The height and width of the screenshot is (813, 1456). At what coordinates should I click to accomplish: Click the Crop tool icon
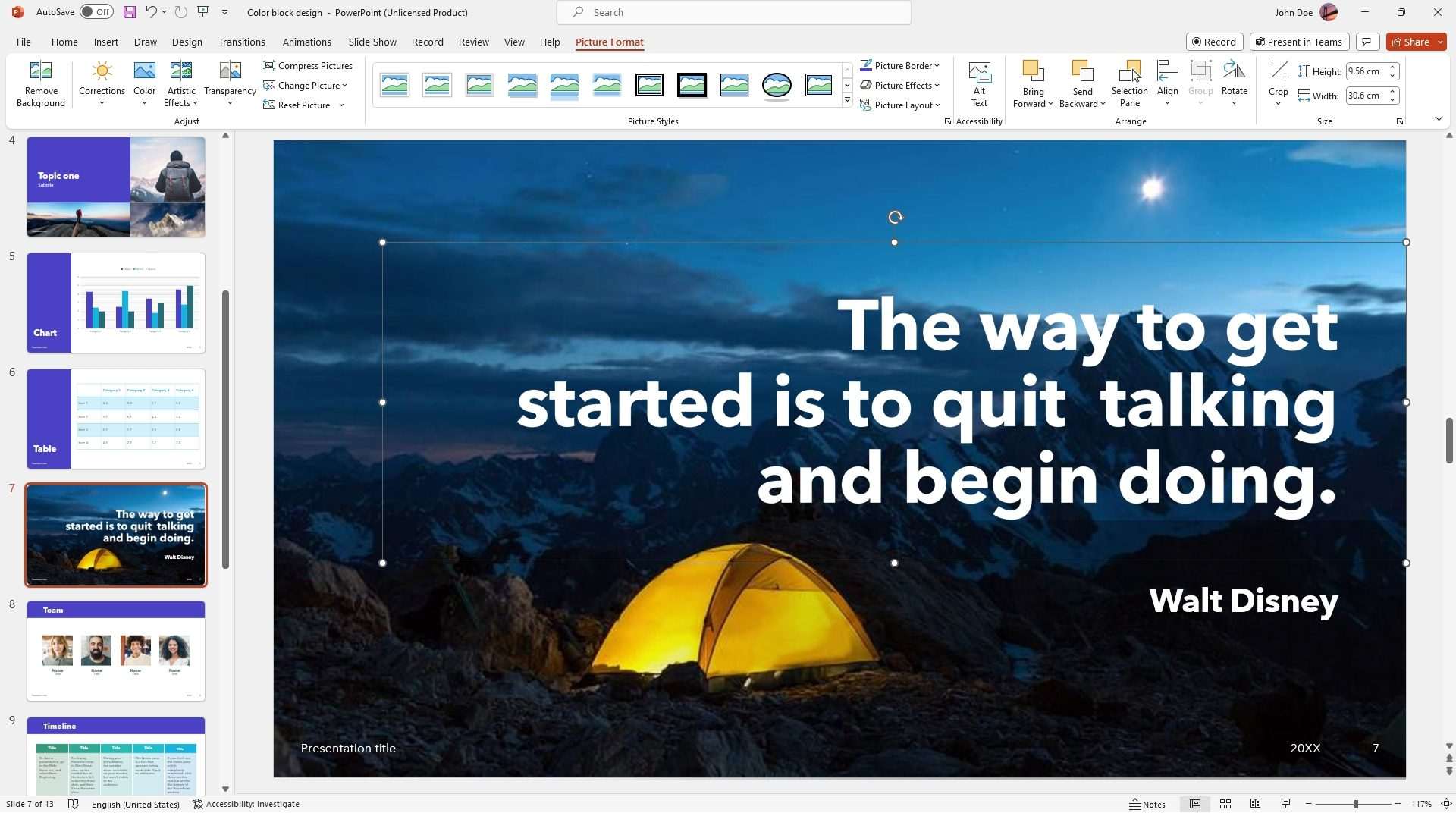(1278, 72)
